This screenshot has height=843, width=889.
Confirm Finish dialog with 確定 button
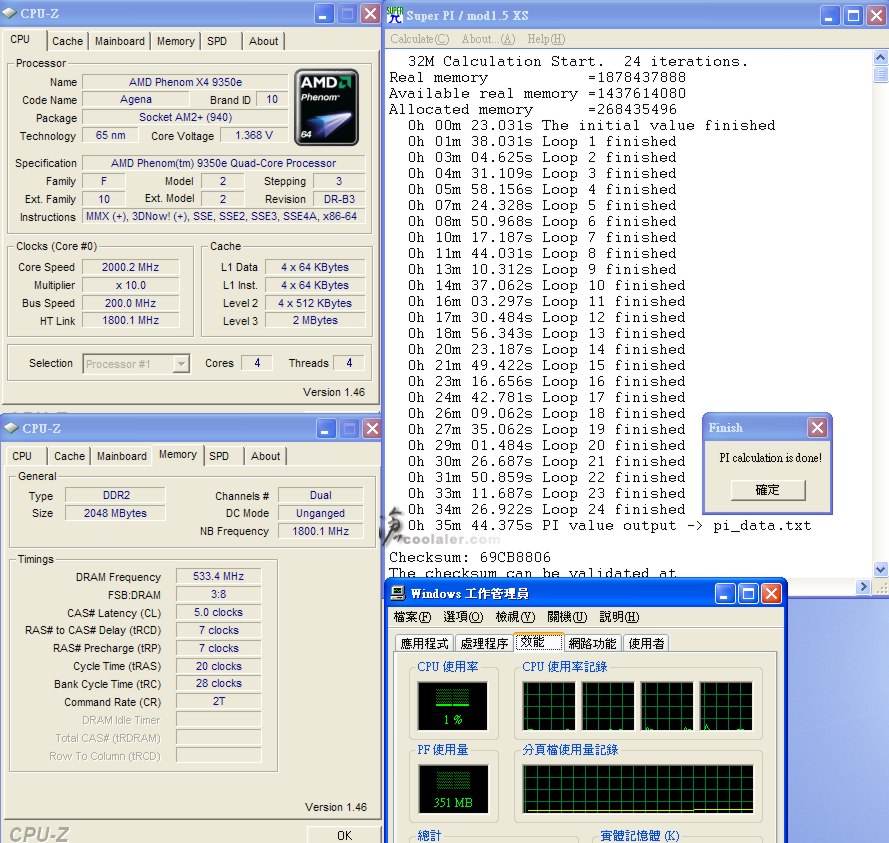[x=768, y=490]
